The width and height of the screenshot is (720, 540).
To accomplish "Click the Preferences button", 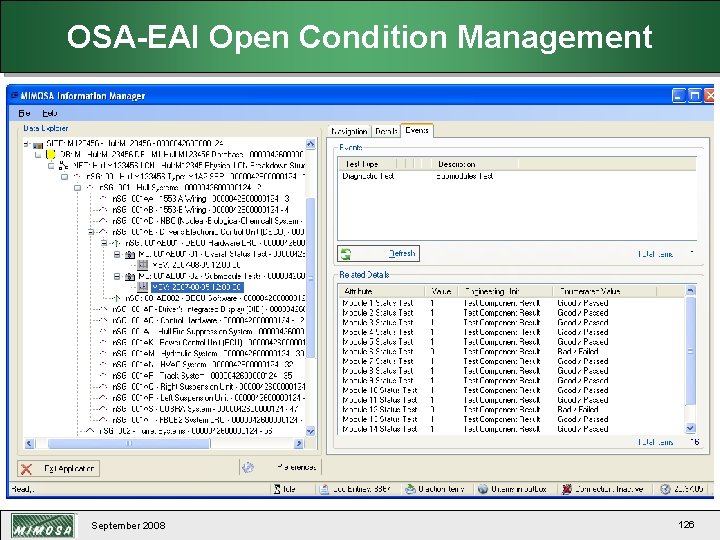I will 280,467.
